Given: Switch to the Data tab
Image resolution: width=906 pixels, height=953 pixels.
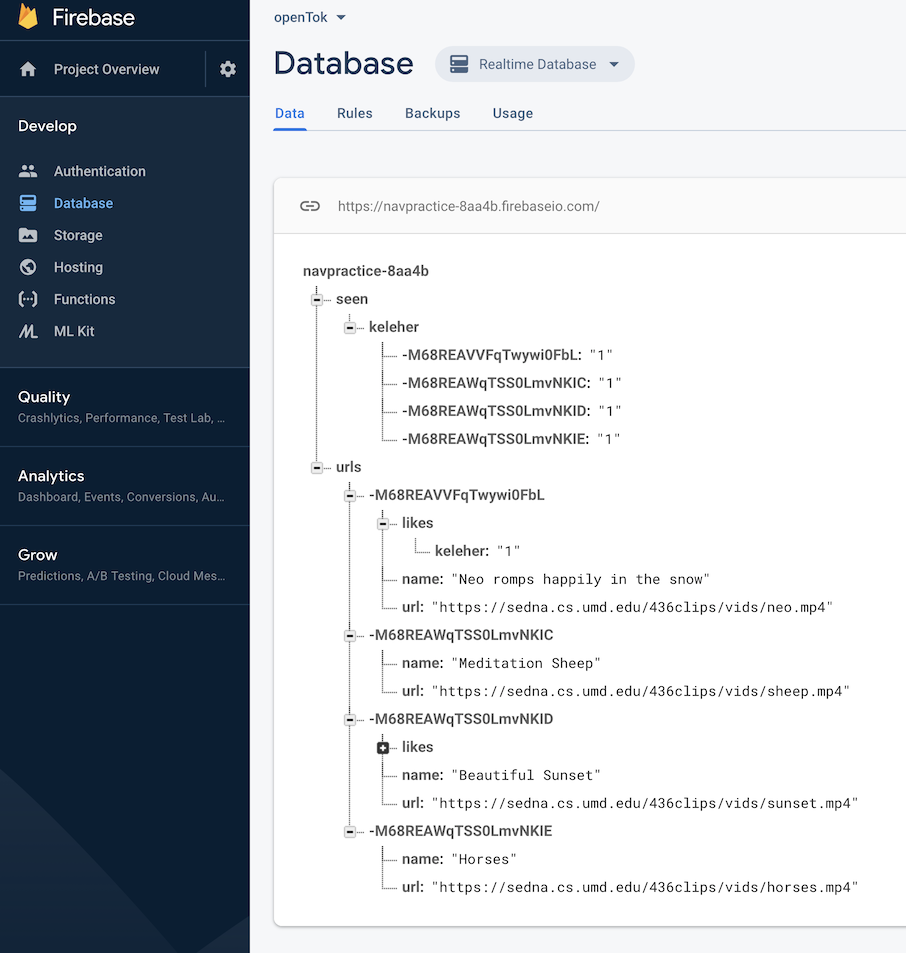Looking at the screenshot, I should pyautogui.click(x=290, y=114).
